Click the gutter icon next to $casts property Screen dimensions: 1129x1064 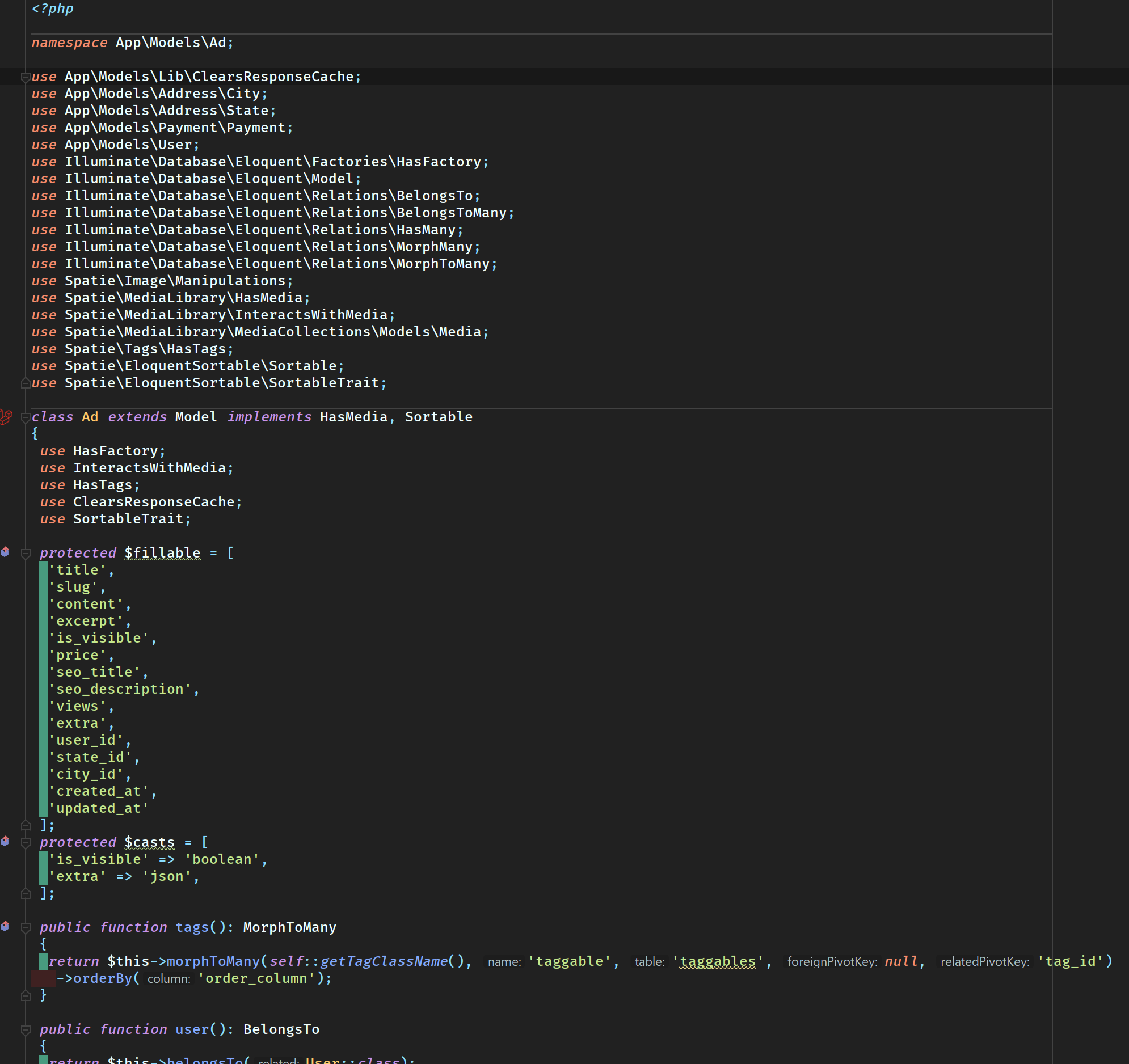pos(6,841)
